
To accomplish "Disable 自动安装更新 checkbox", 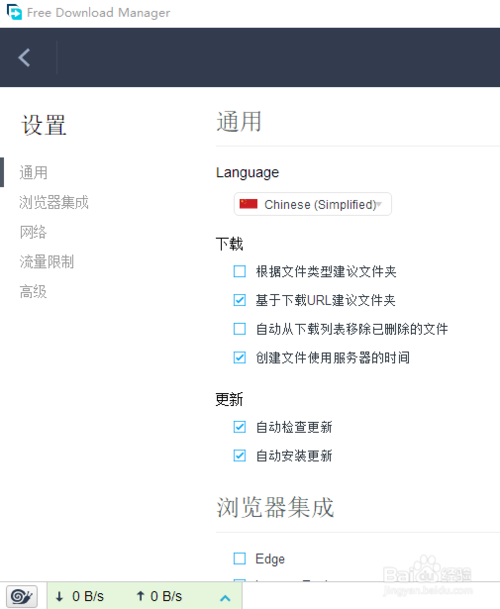I will tap(240, 455).
